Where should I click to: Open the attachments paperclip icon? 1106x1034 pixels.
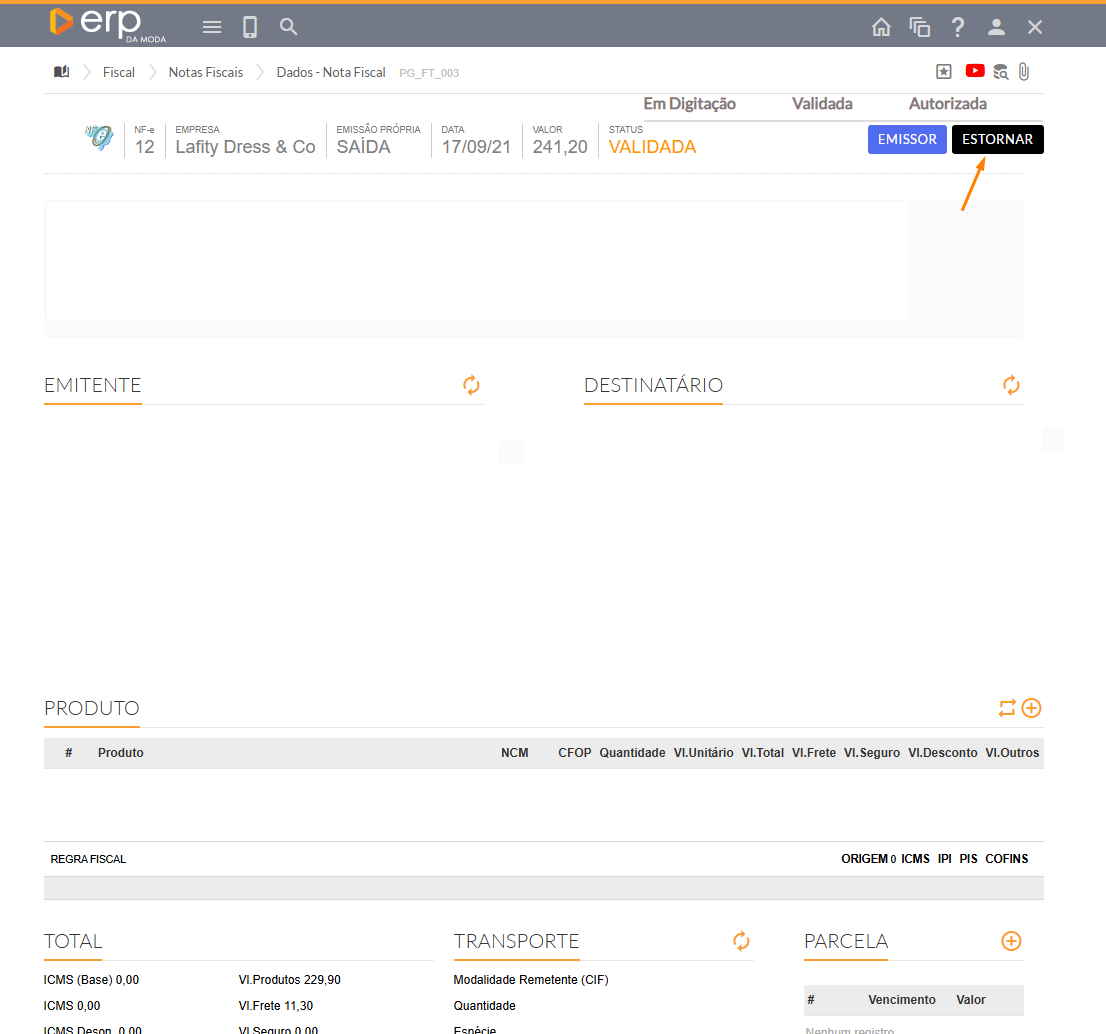click(x=1024, y=71)
